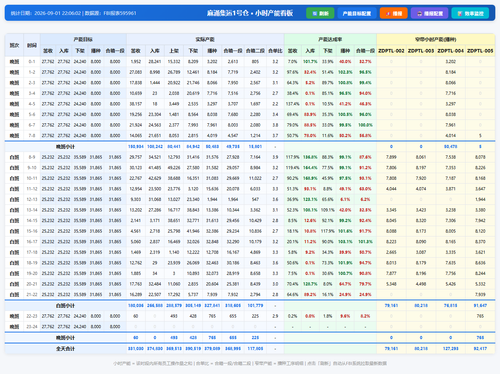
Task: Select time slot 0-1 cell
Action: click(32, 62)
